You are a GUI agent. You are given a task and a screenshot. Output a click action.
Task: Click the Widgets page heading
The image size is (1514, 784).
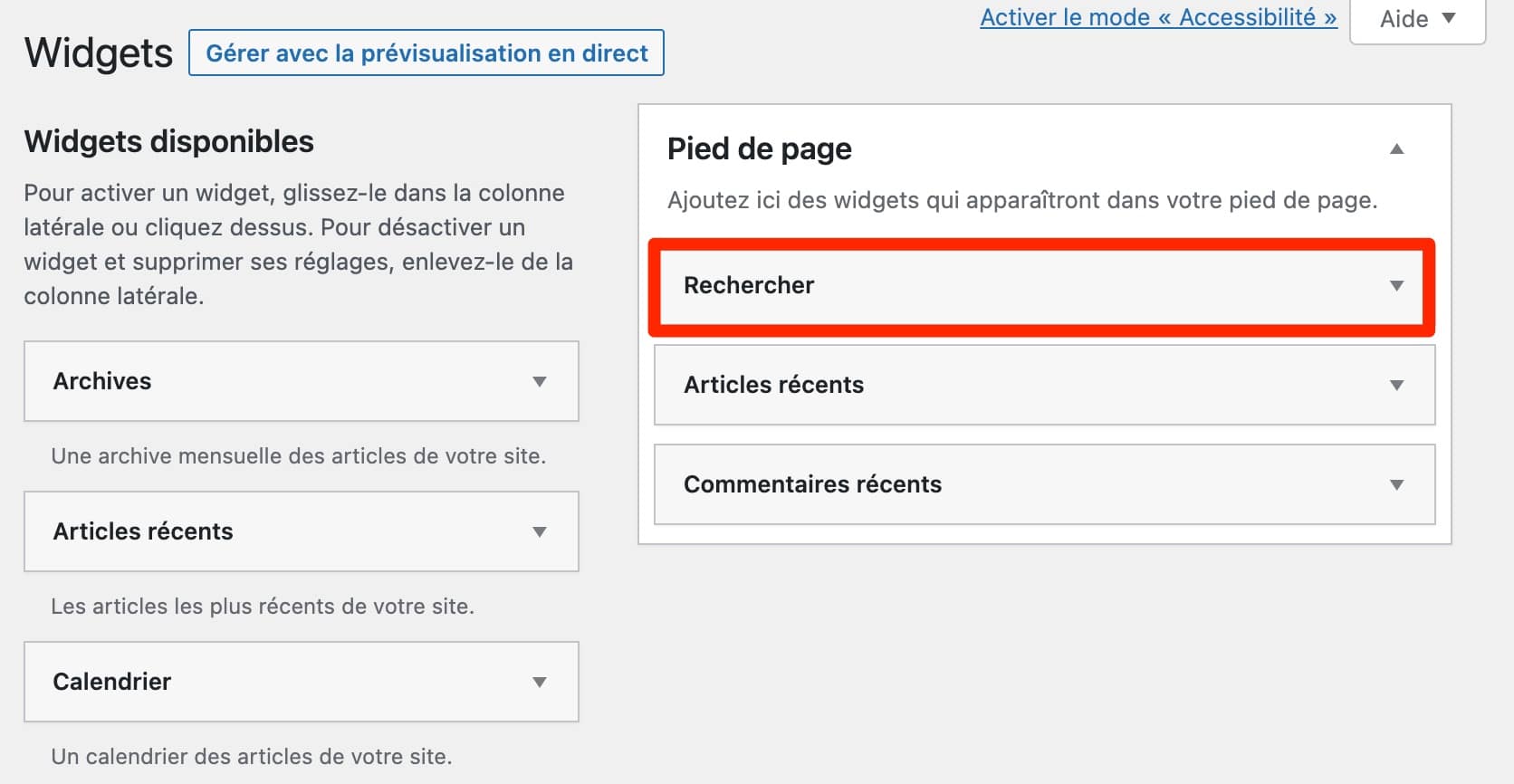pyautogui.click(x=97, y=53)
